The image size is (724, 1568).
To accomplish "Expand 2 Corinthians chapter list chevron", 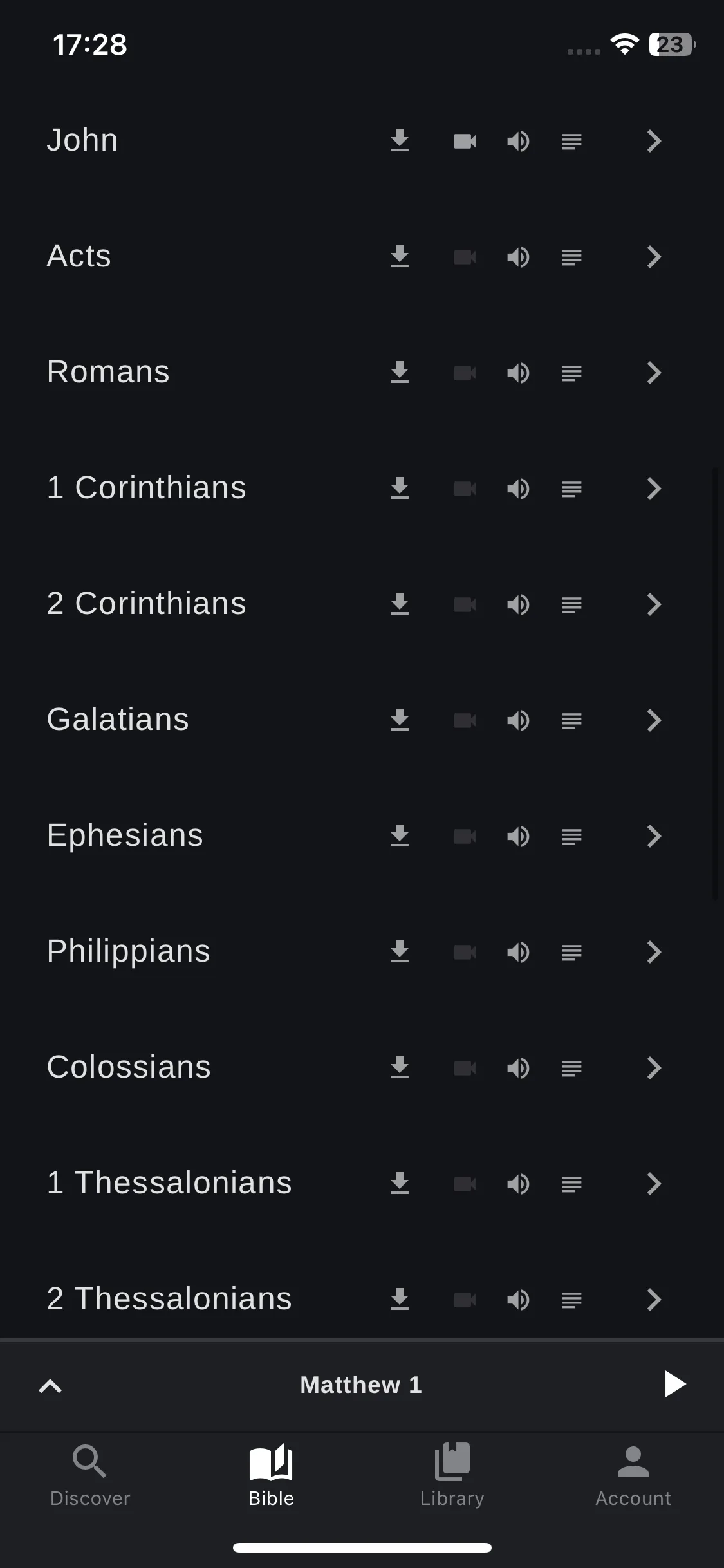I will point(654,604).
